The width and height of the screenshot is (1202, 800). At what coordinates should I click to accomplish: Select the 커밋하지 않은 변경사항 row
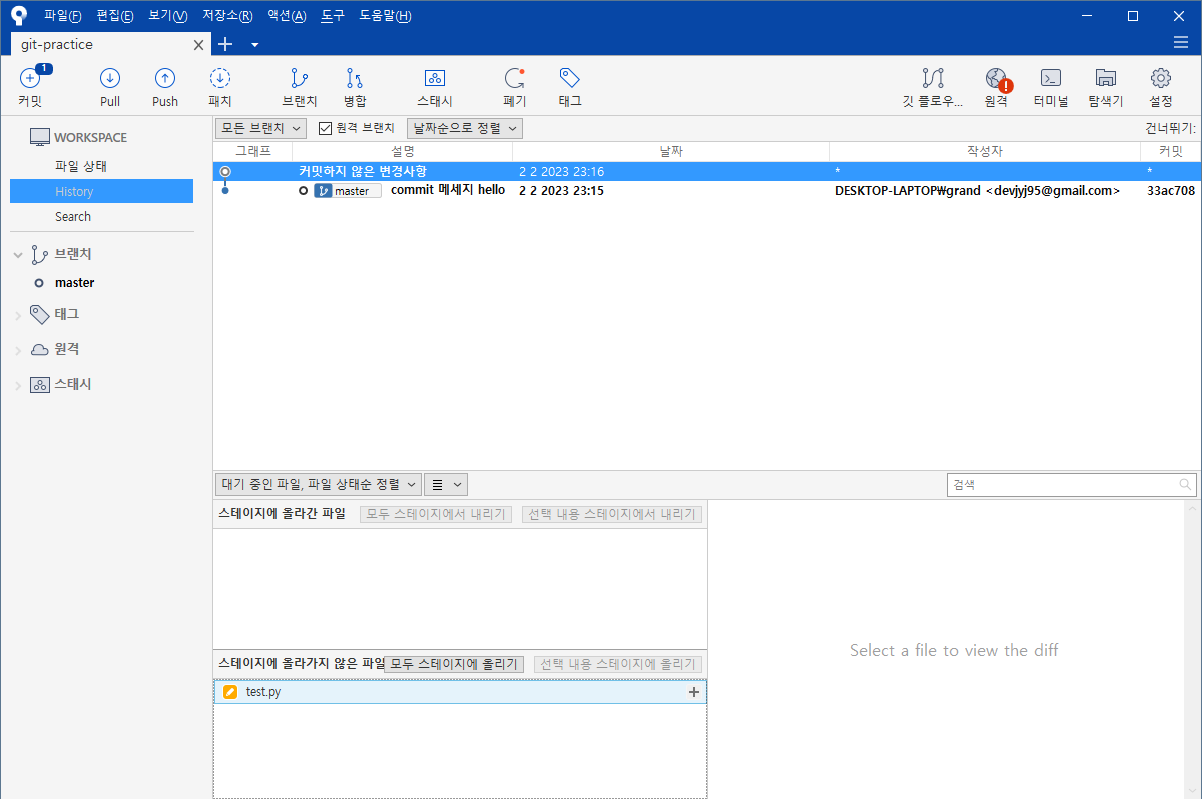707,171
